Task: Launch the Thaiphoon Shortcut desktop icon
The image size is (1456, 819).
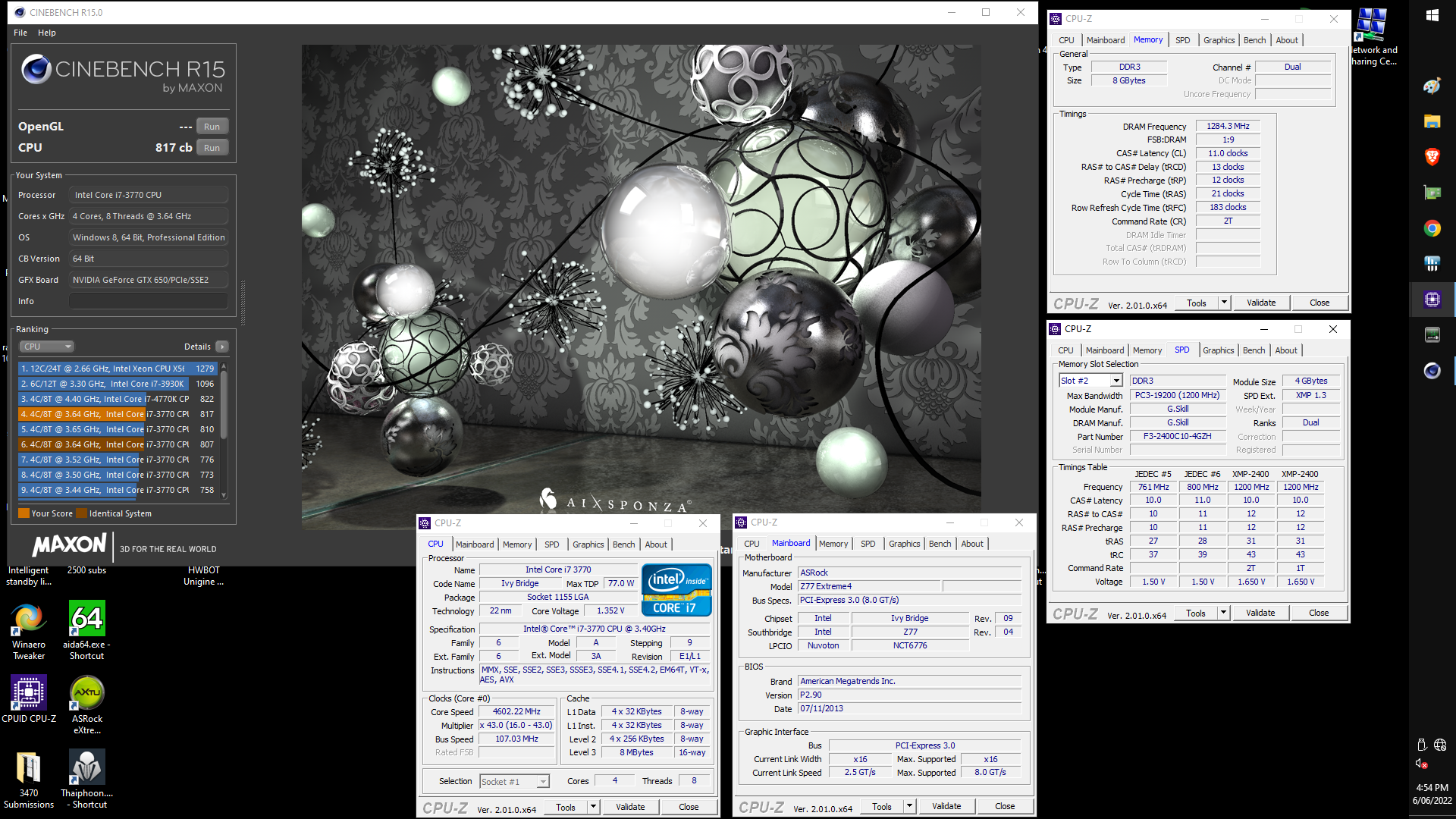Action: (86, 779)
